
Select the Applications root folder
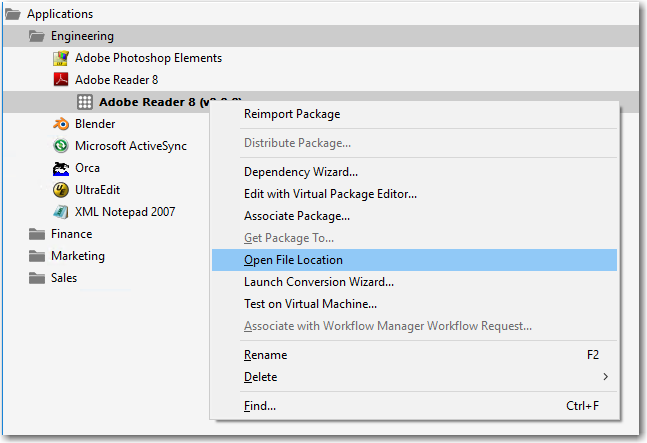coord(59,14)
